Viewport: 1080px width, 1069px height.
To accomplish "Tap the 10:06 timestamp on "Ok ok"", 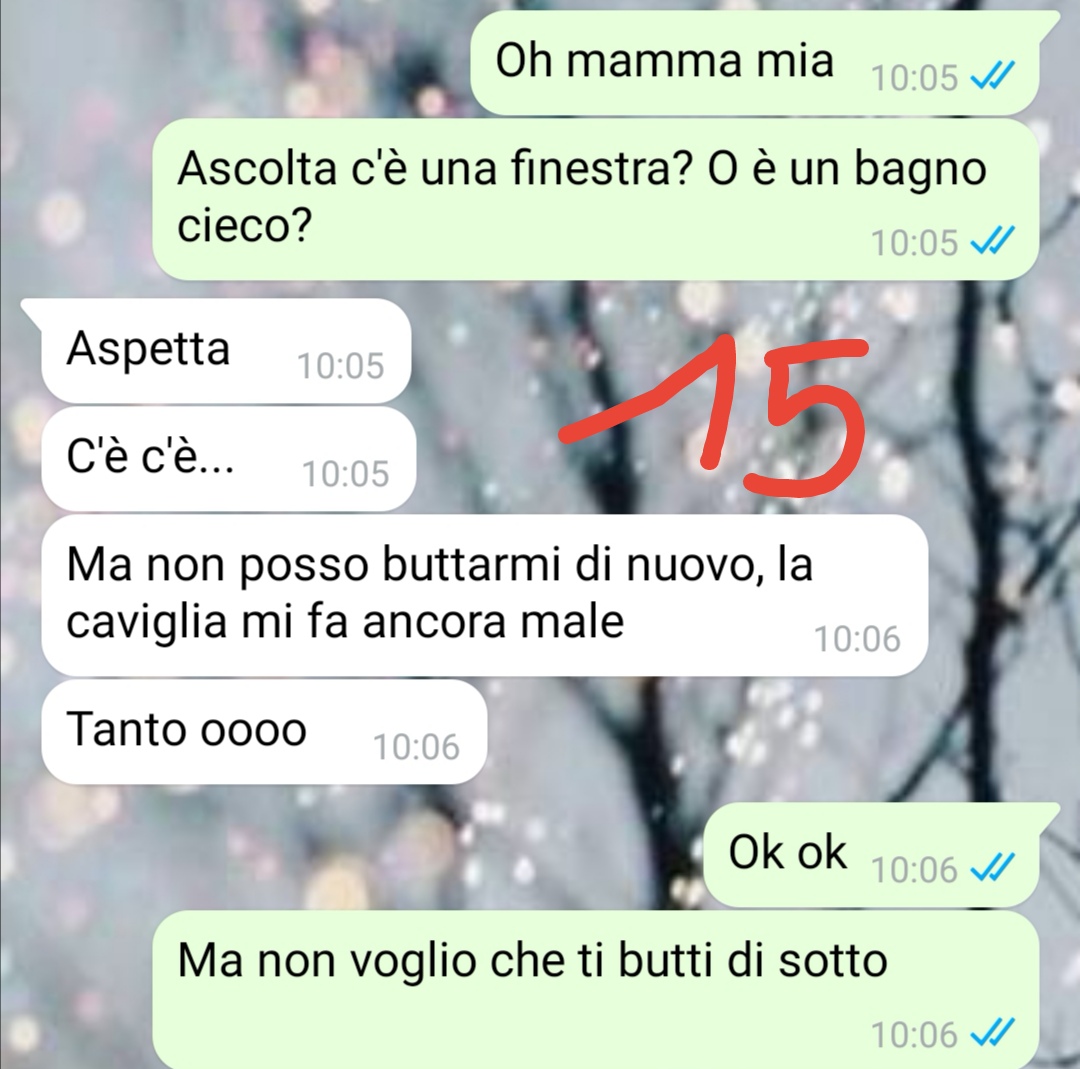I will click(x=914, y=869).
